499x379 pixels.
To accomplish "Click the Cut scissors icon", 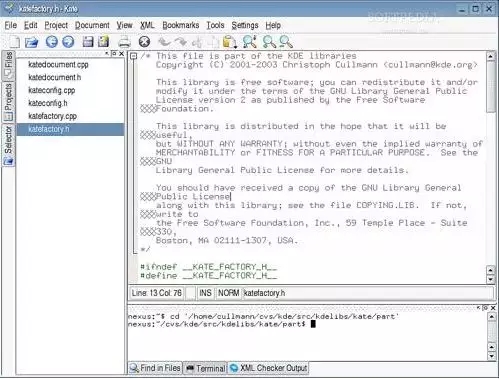I will 197,42.
